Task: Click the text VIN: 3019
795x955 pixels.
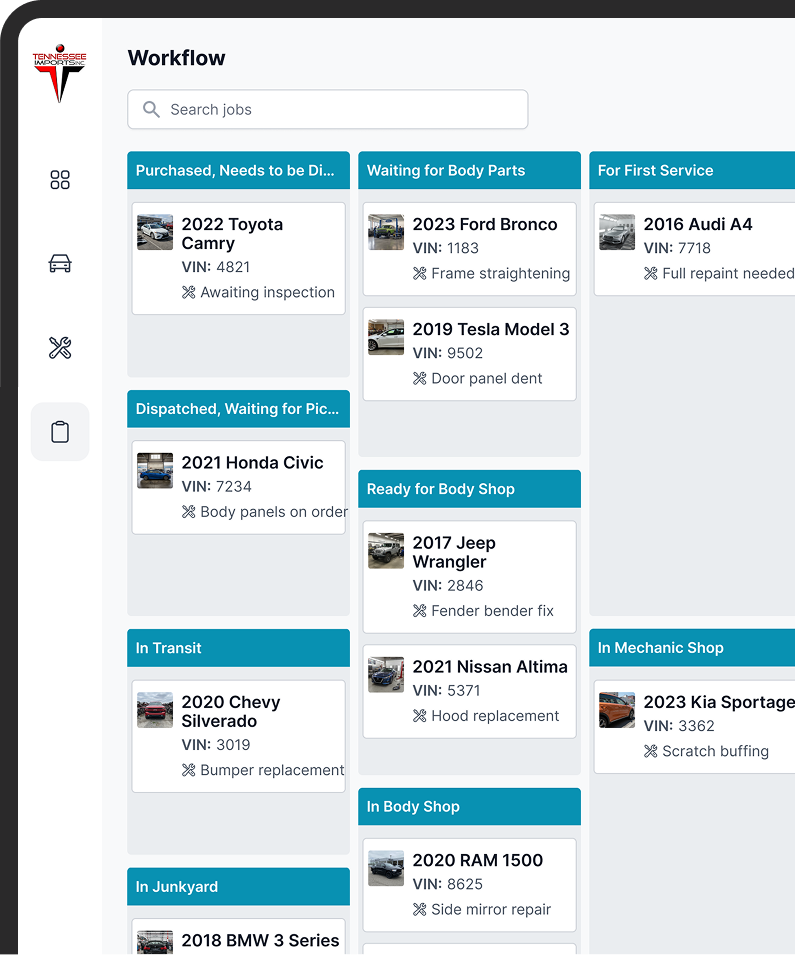Action: coord(216,745)
